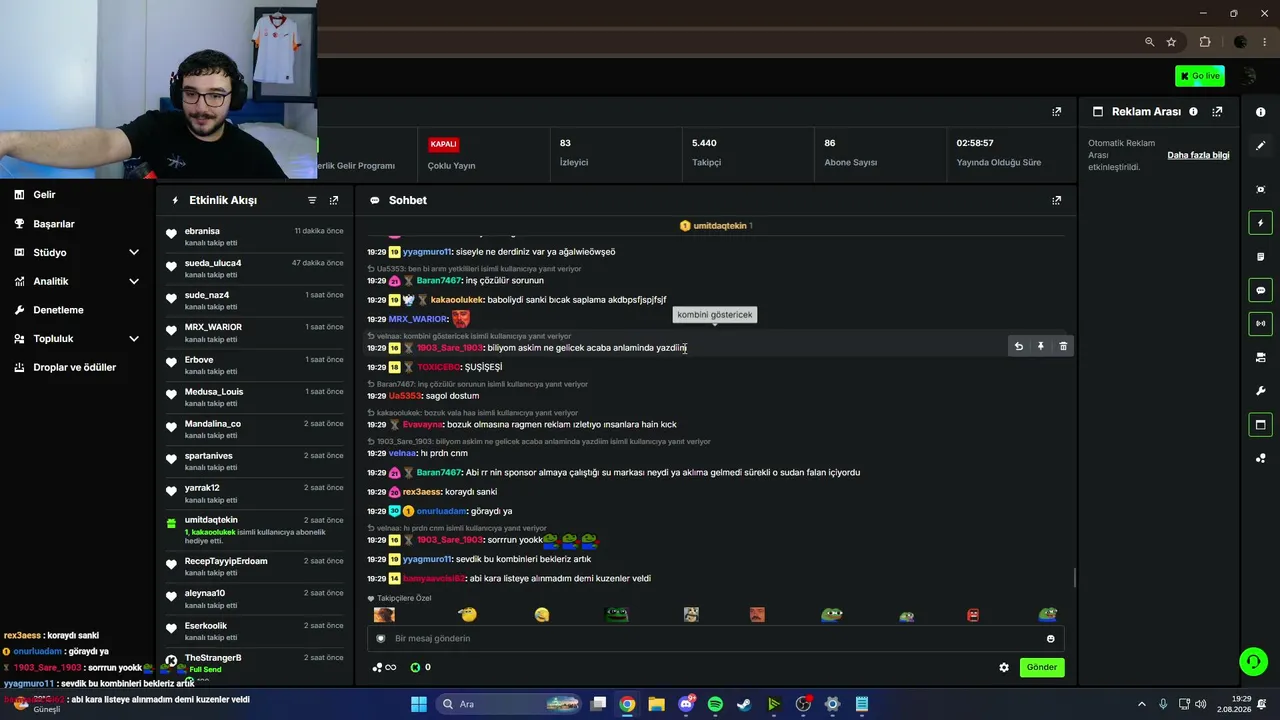
Task: Pin the hovered 1903_Sare_1903 chat message
Action: click(1040, 347)
